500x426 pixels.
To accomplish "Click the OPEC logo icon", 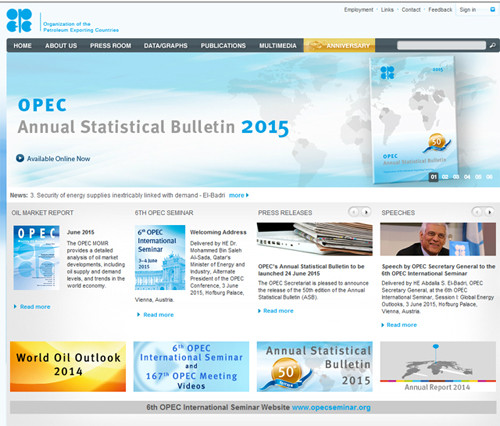I will pyautogui.click(x=19, y=21).
